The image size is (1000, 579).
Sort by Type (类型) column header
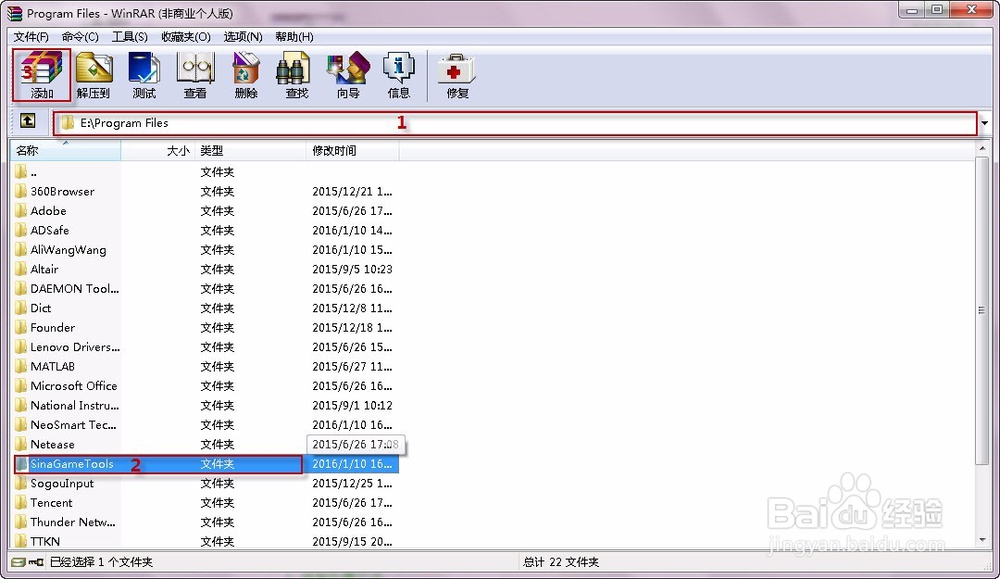[x=250, y=150]
